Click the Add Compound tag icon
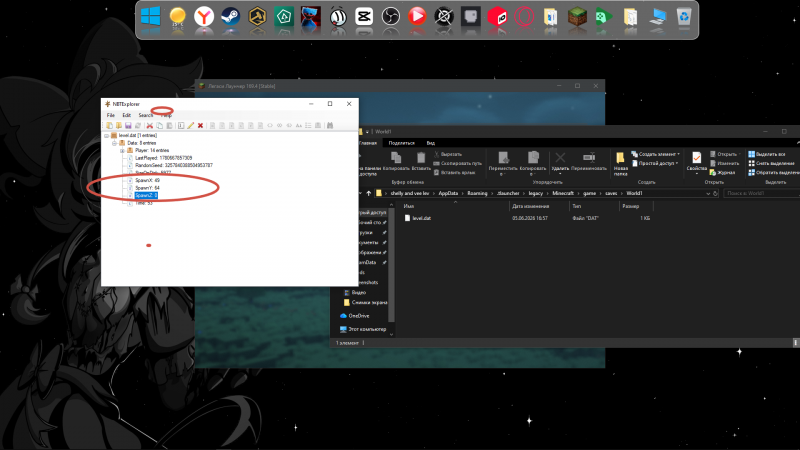Screen dimensions: 800x450 (x=318, y=126)
